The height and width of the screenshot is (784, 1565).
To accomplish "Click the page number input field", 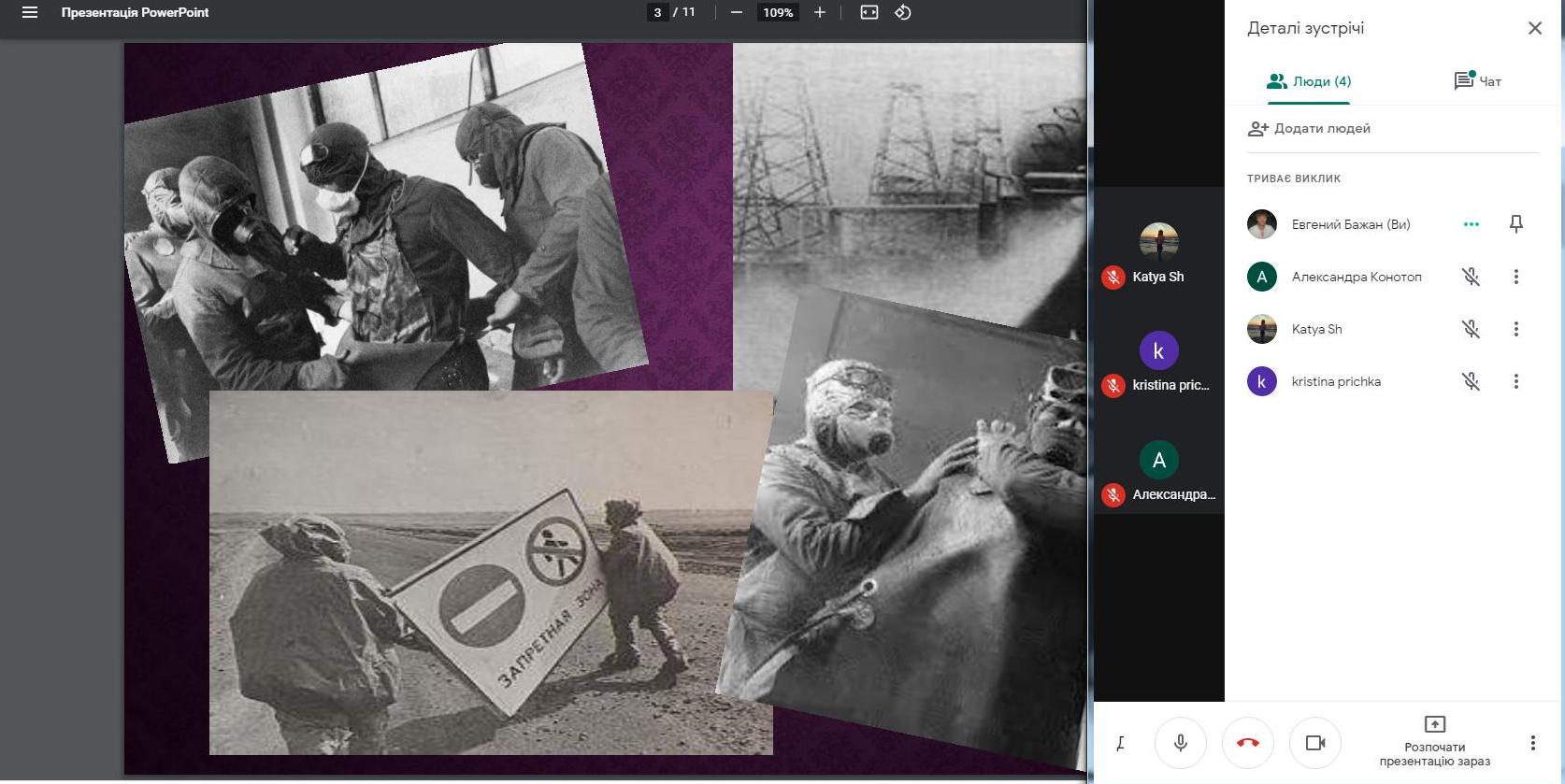I will point(657,13).
